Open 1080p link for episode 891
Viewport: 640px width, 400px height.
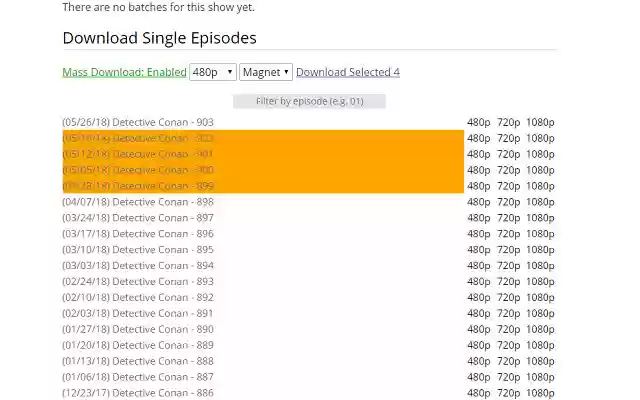[x=540, y=313]
